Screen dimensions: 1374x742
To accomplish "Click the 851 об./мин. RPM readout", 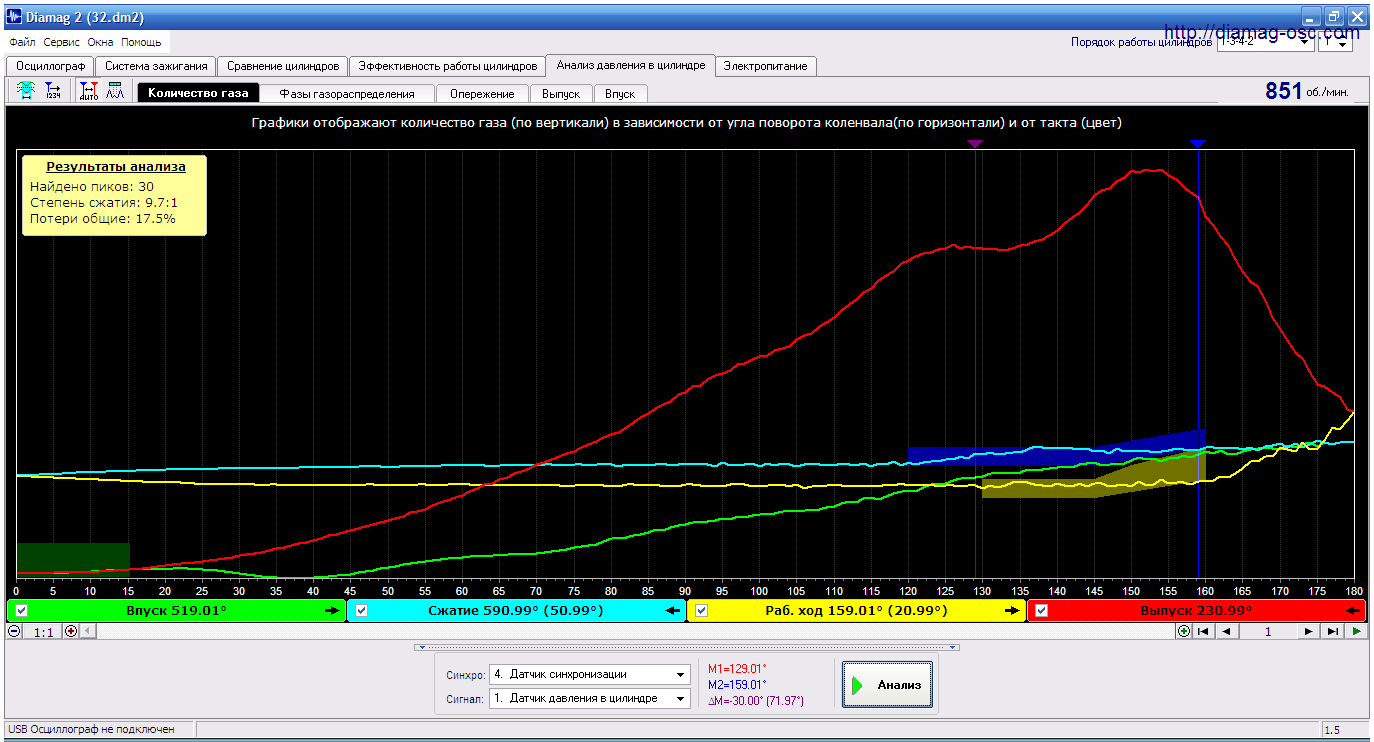I will pyautogui.click(x=1306, y=91).
